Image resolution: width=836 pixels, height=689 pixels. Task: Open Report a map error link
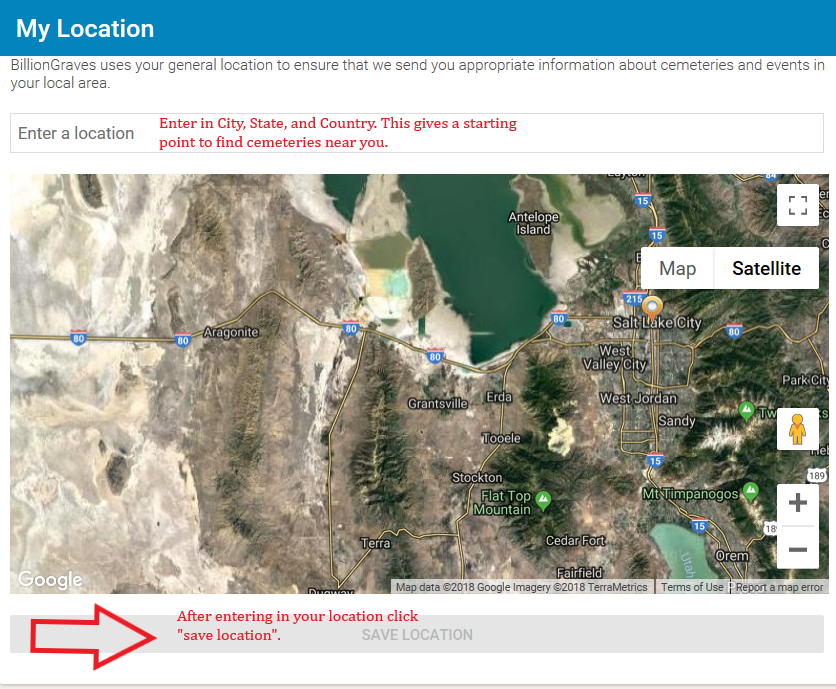[x=779, y=587]
